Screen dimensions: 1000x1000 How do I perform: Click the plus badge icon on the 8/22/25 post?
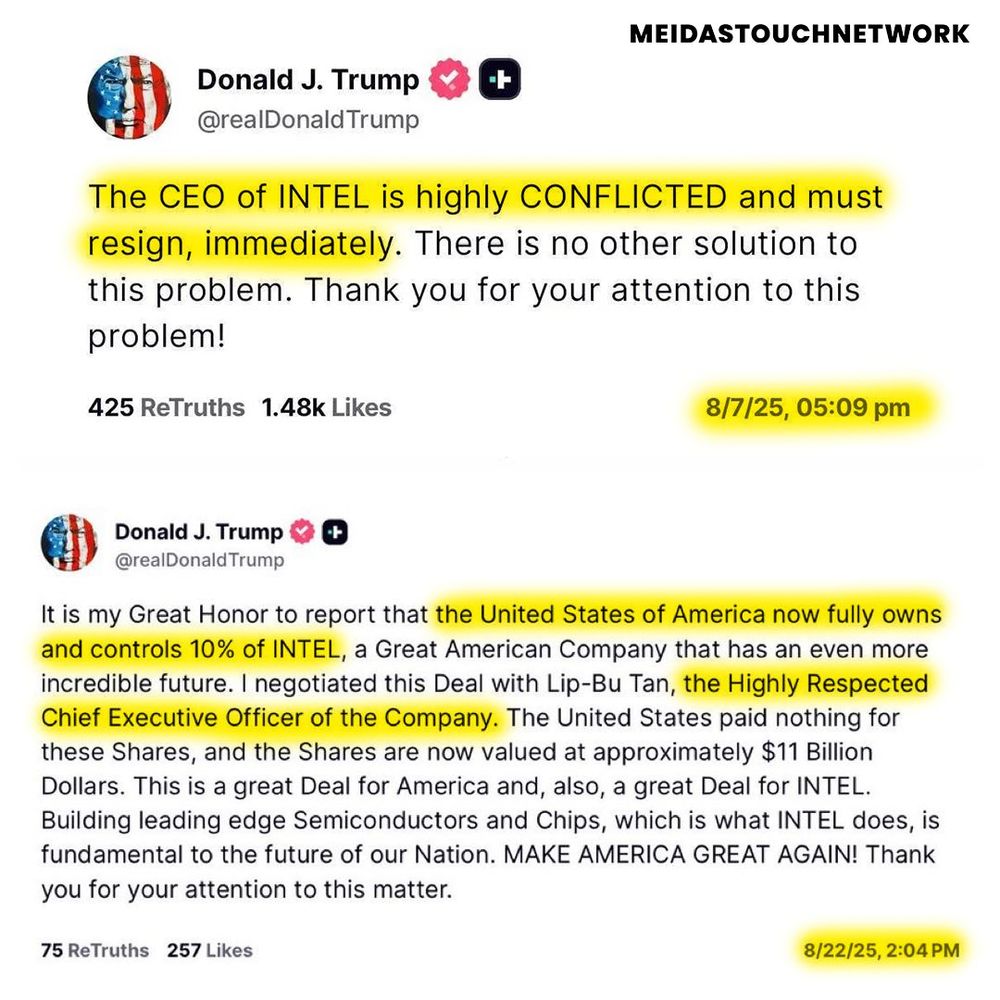(x=336, y=532)
